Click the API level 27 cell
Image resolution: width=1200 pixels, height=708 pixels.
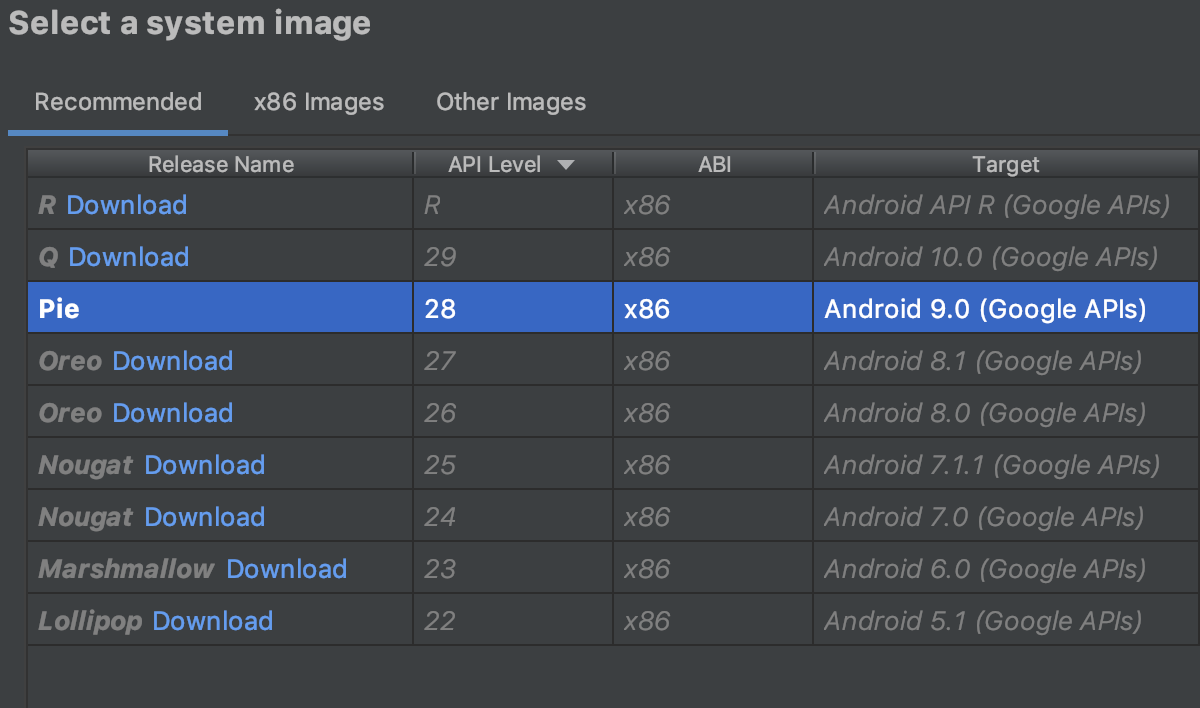coord(513,361)
